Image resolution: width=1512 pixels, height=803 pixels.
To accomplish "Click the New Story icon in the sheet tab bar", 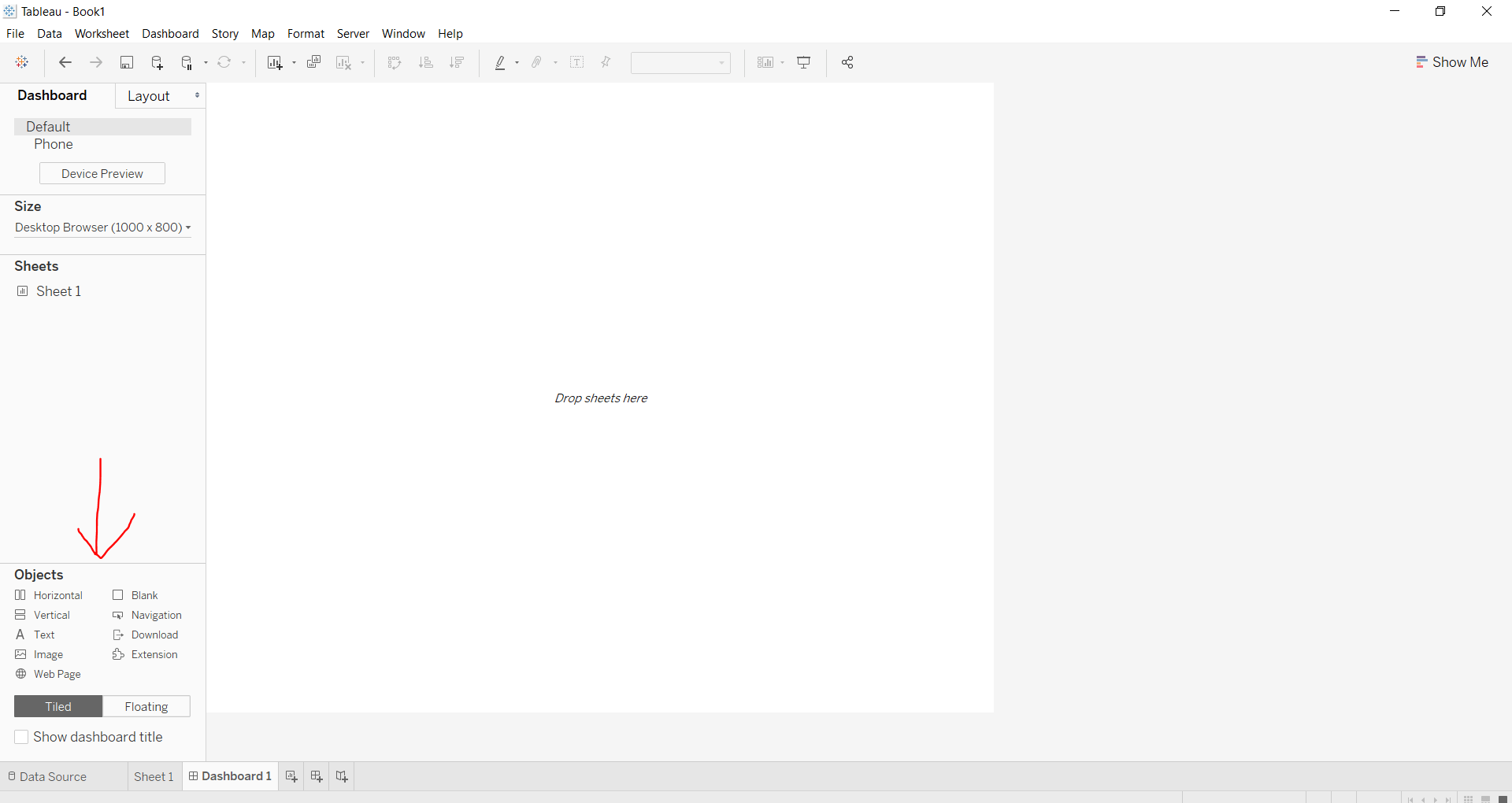I will [x=342, y=776].
